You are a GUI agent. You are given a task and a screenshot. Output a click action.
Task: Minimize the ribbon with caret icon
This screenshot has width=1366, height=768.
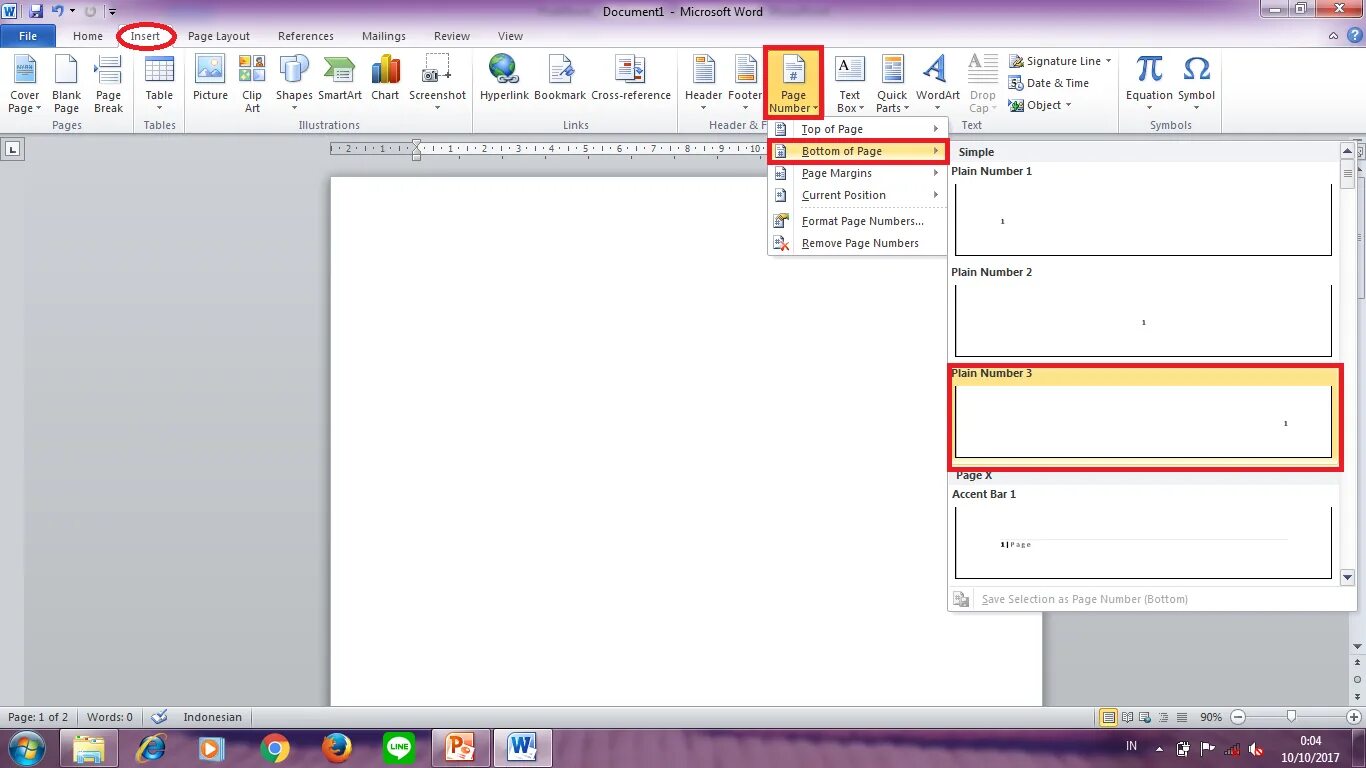[1334, 36]
